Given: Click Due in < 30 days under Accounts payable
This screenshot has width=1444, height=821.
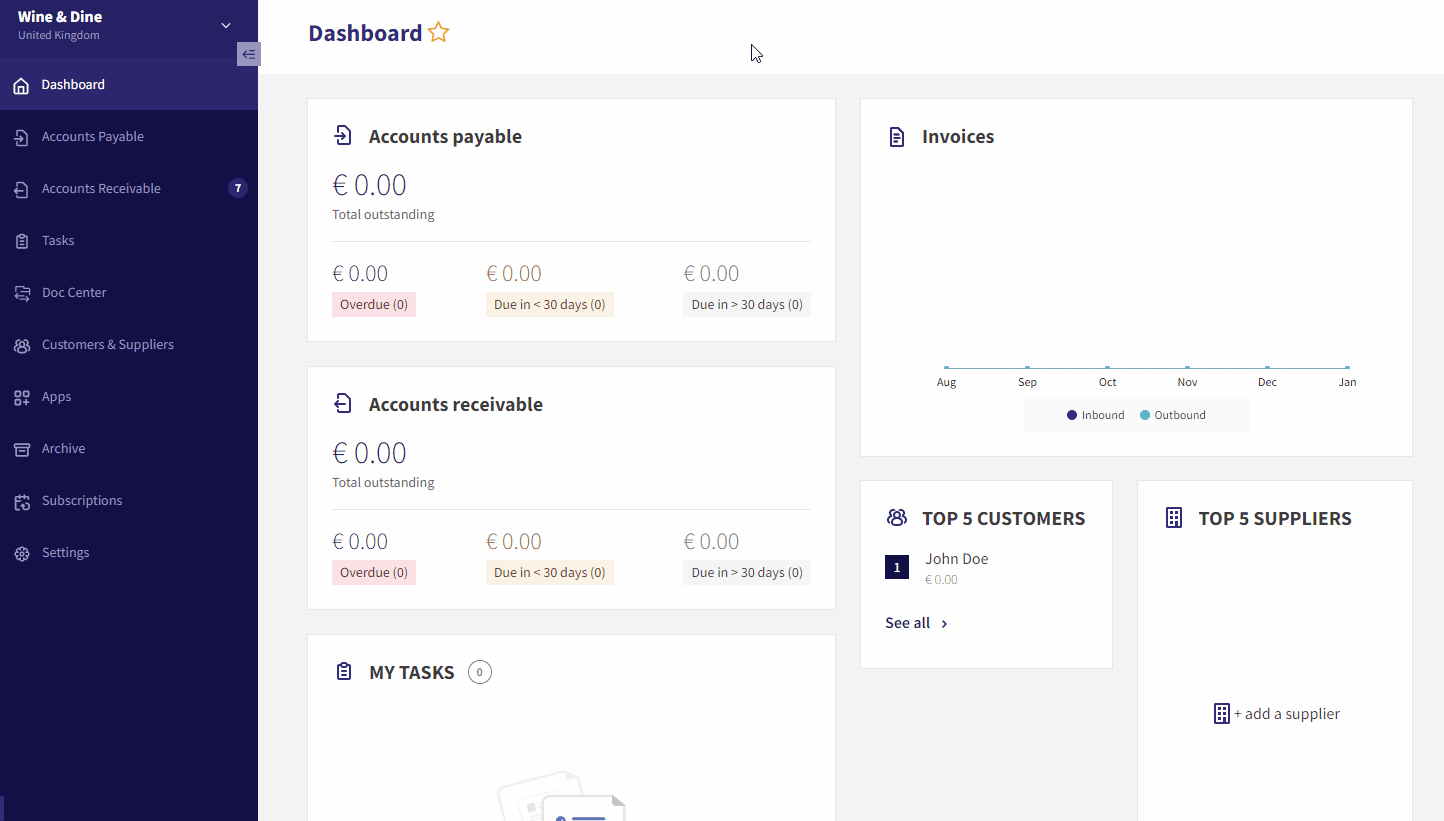Looking at the screenshot, I should 550,305.
